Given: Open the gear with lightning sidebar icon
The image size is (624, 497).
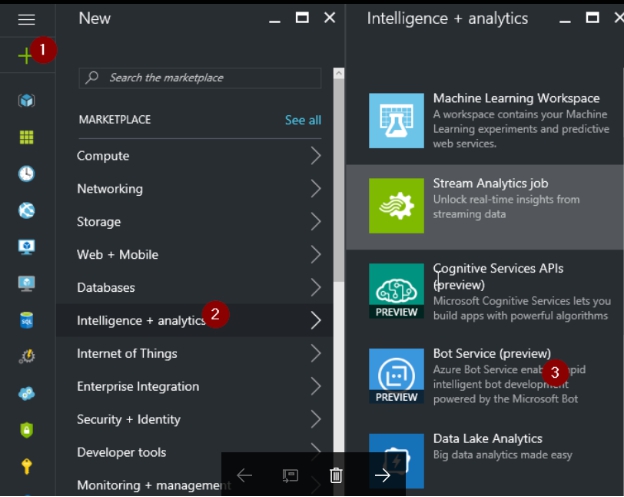Looking at the screenshot, I should tap(26, 356).
